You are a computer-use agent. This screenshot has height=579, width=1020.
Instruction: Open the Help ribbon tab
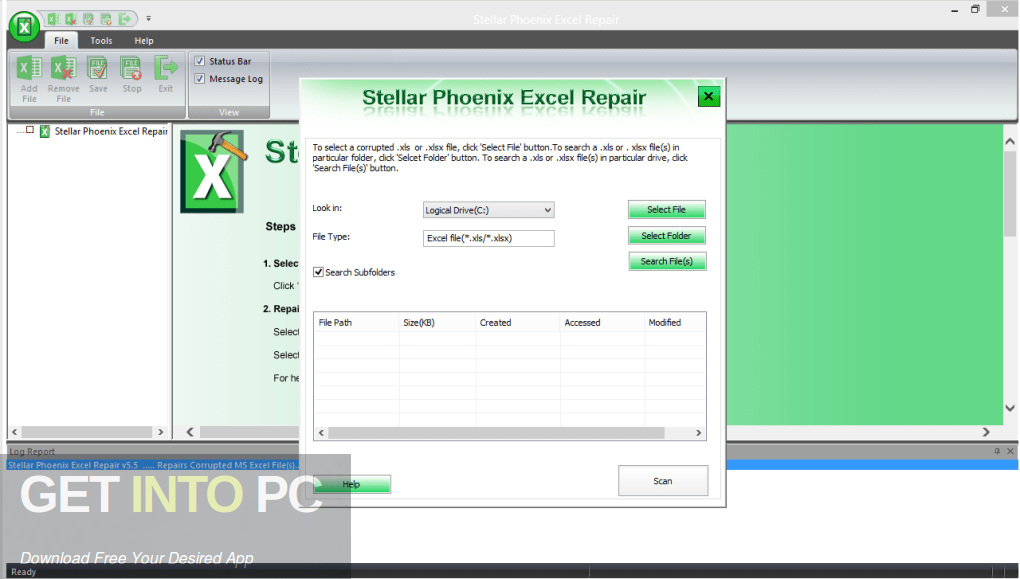[144, 40]
